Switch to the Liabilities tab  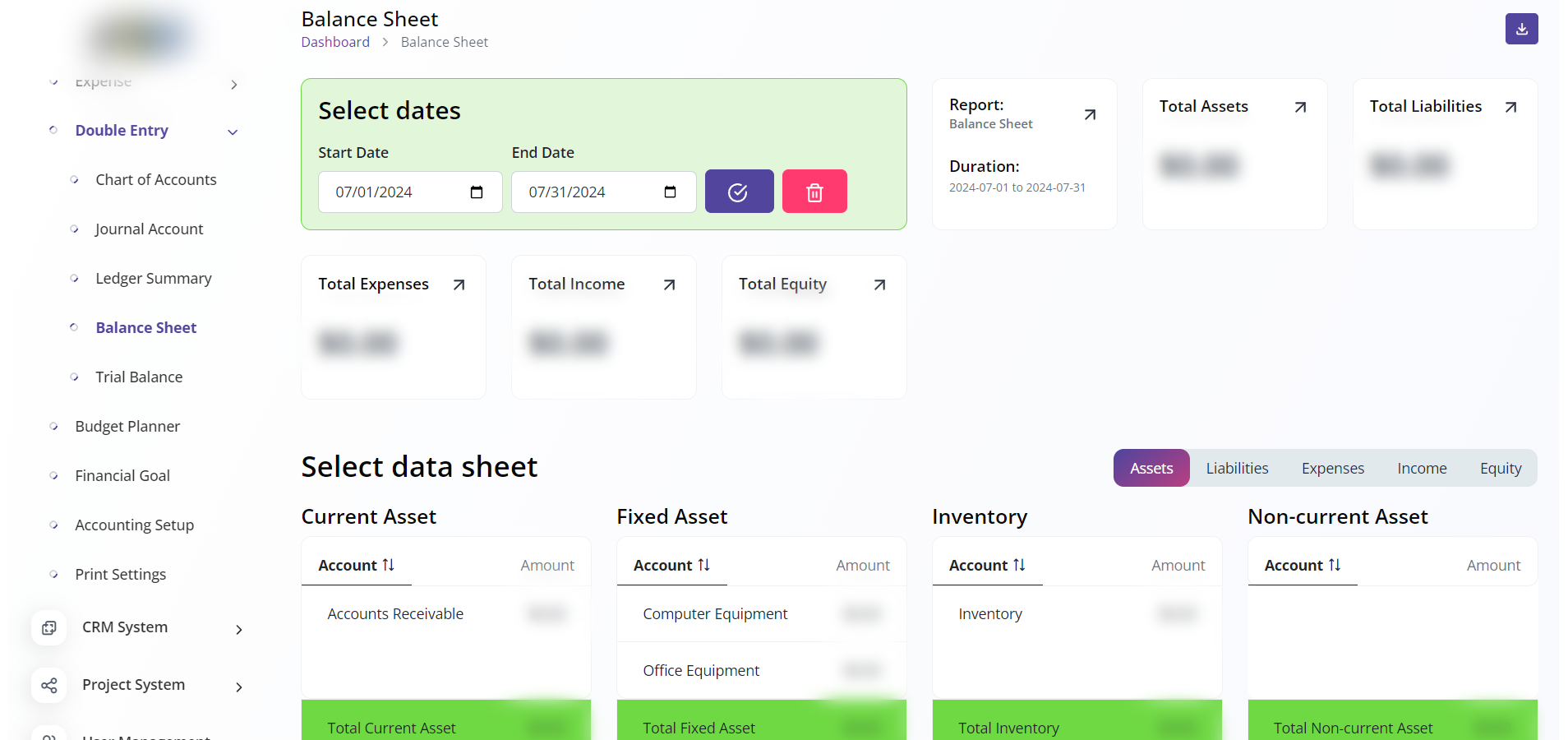tap(1237, 468)
